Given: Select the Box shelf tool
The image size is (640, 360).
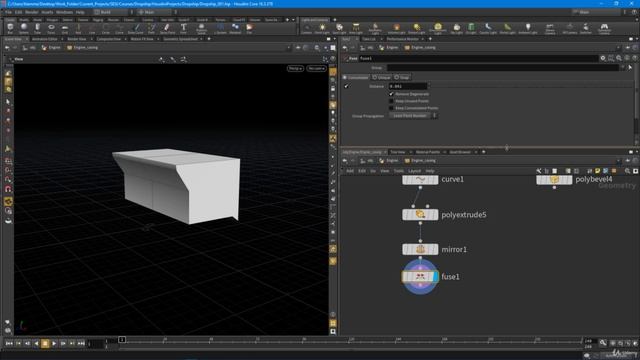Looking at the screenshot, I should (x=10, y=28).
